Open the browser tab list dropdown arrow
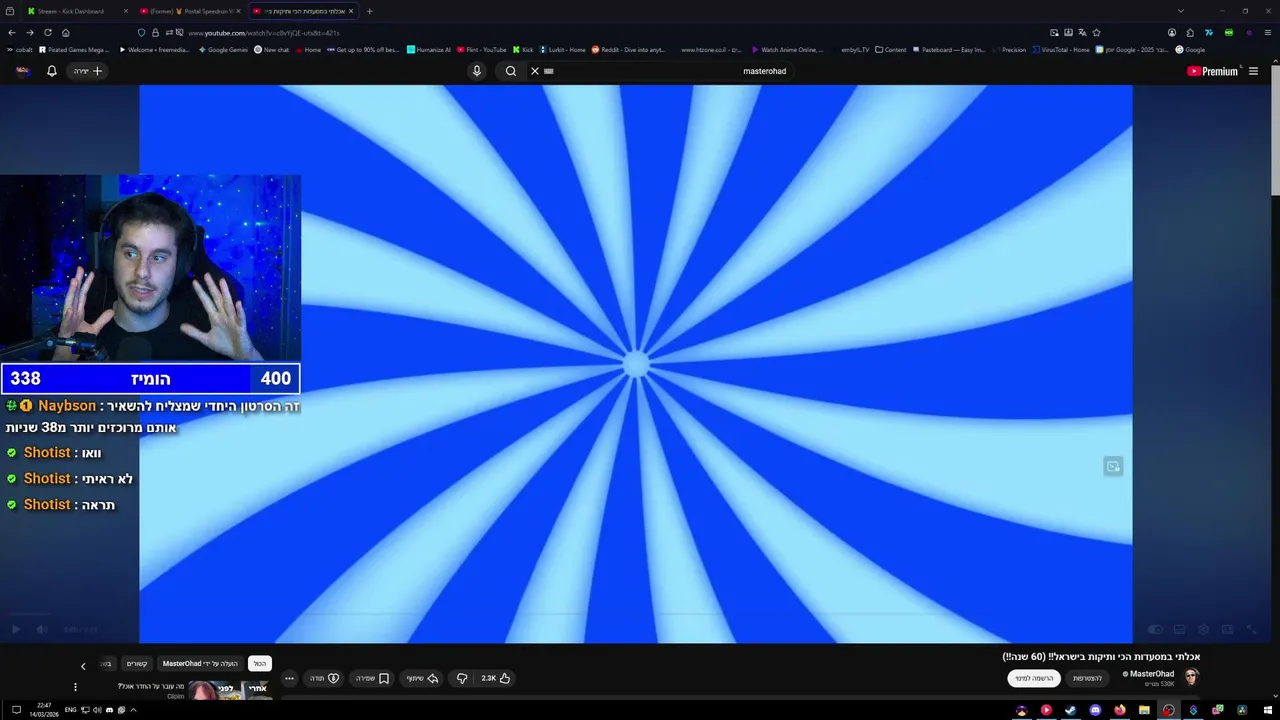Screen dimensions: 1280x720 [x=1181, y=11]
